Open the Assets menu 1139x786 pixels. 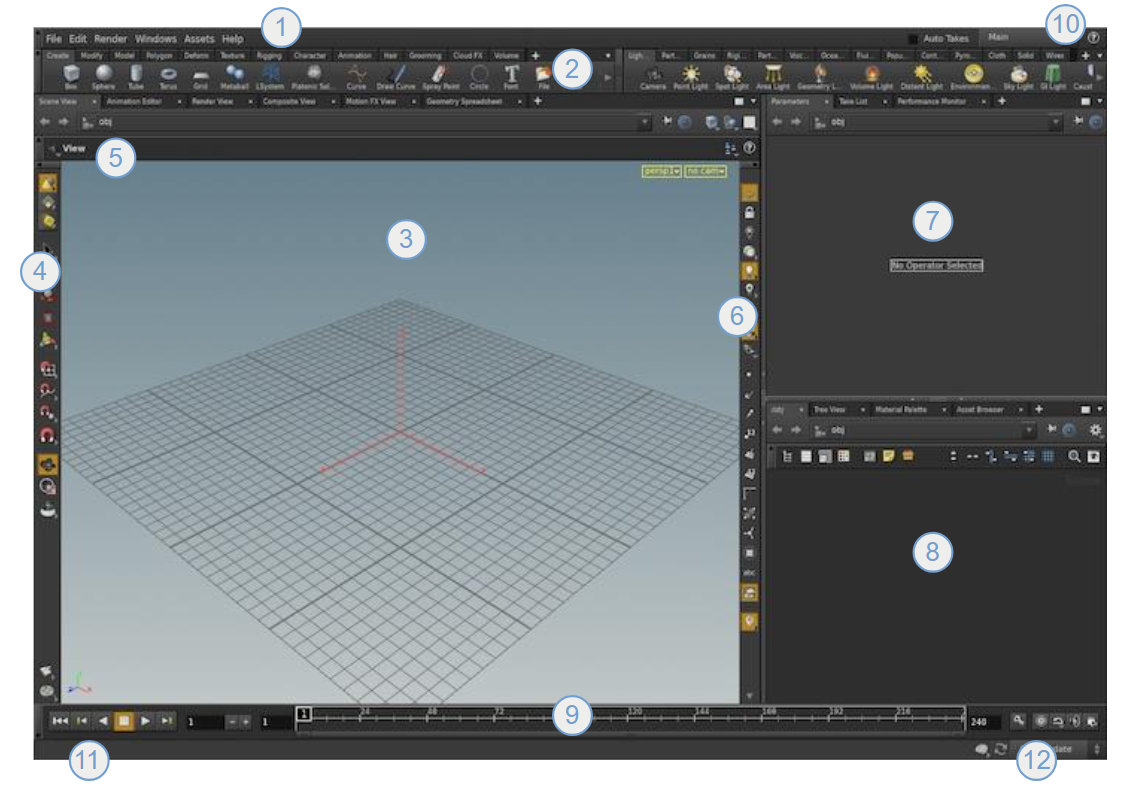tap(199, 39)
